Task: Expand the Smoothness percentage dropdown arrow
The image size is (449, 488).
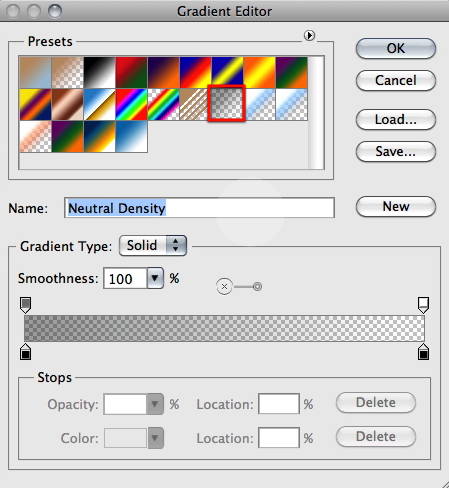Action: 155,278
